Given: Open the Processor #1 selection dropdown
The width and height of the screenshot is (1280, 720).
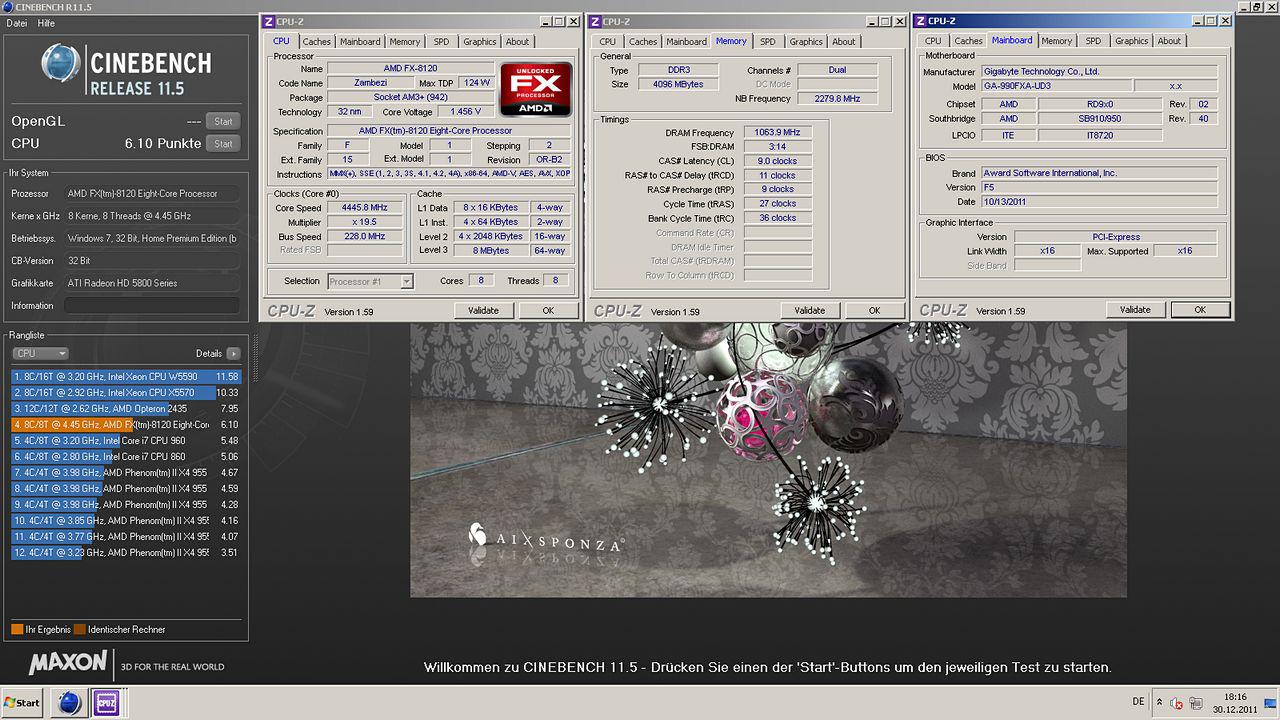Looking at the screenshot, I should (x=370, y=281).
